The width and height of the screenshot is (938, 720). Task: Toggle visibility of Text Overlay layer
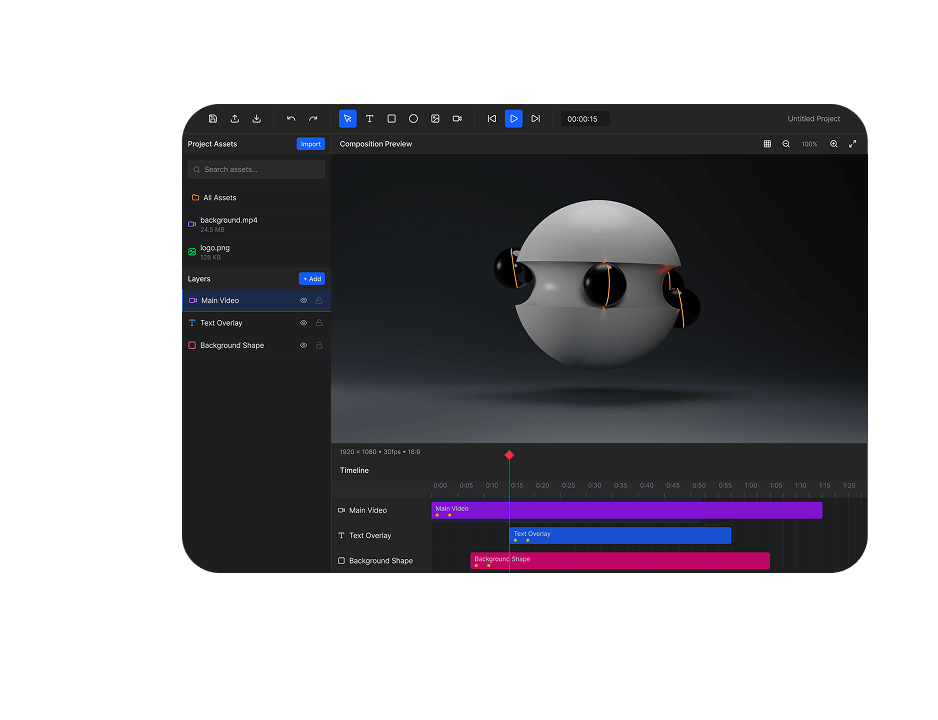pos(304,323)
